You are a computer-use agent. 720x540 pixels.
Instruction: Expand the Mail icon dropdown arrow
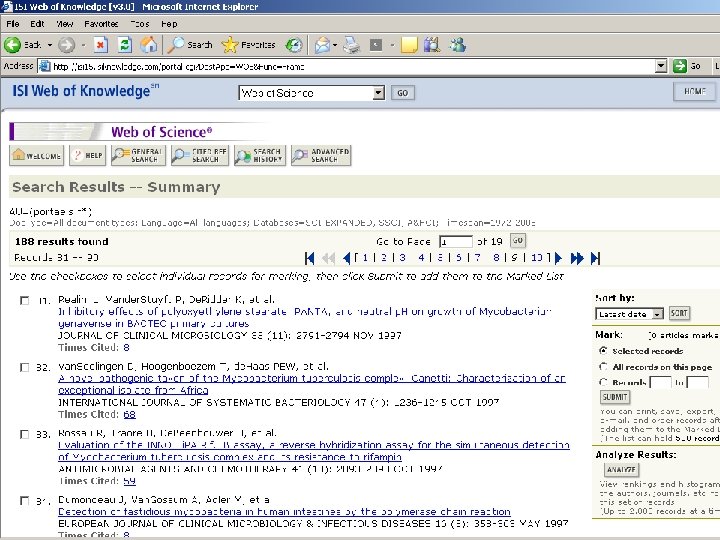(x=335, y=45)
